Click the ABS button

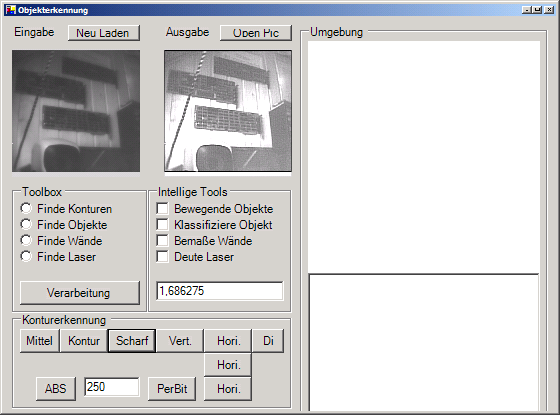coord(56,389)
